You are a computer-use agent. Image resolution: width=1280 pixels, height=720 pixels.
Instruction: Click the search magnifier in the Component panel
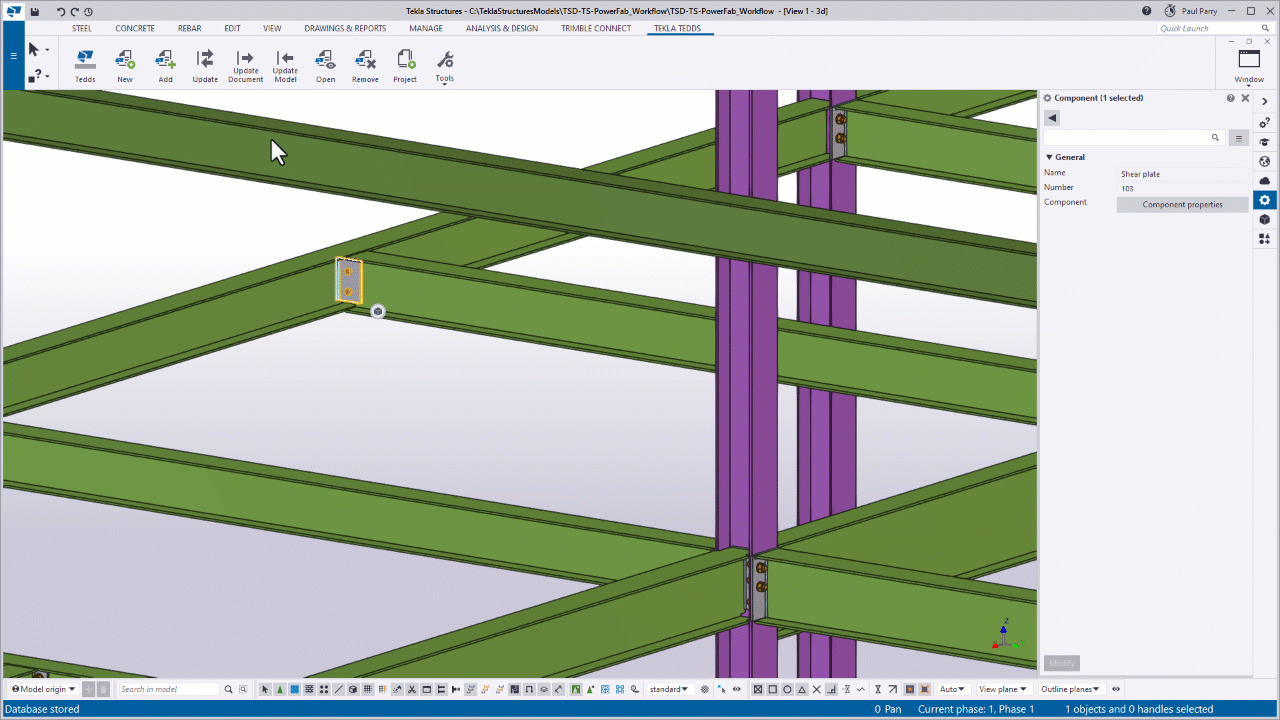pyautogui.click(x=1215, y=137)
